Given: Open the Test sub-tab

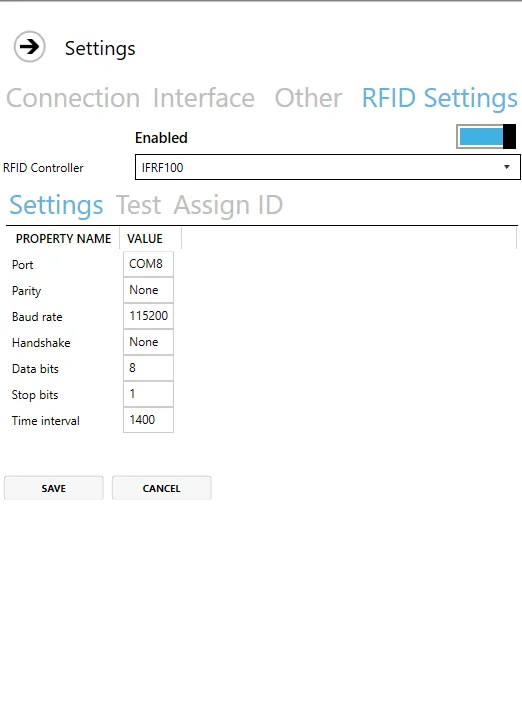Looking at the screenshot, I should [138, 205].
